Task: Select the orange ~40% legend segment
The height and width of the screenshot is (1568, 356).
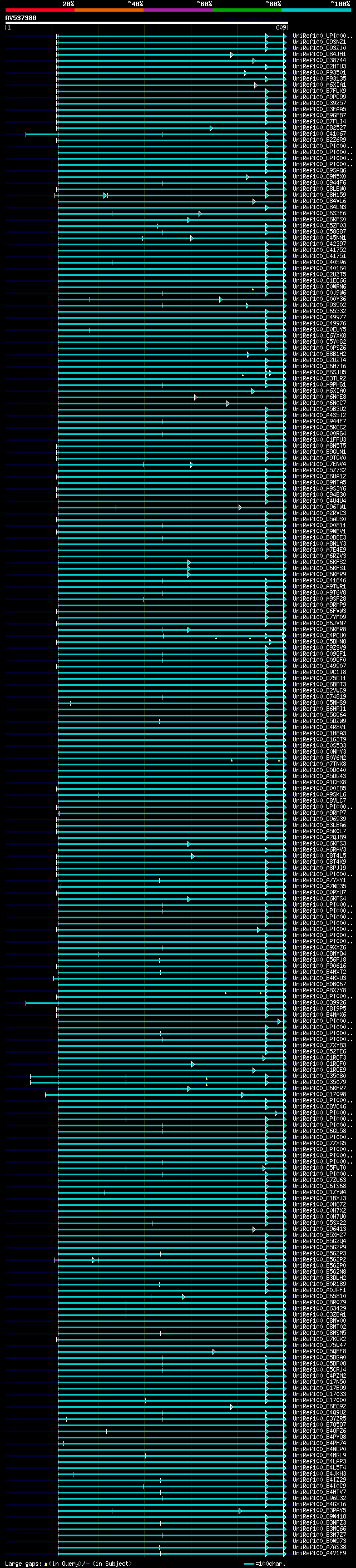Action: pos(109,10)
